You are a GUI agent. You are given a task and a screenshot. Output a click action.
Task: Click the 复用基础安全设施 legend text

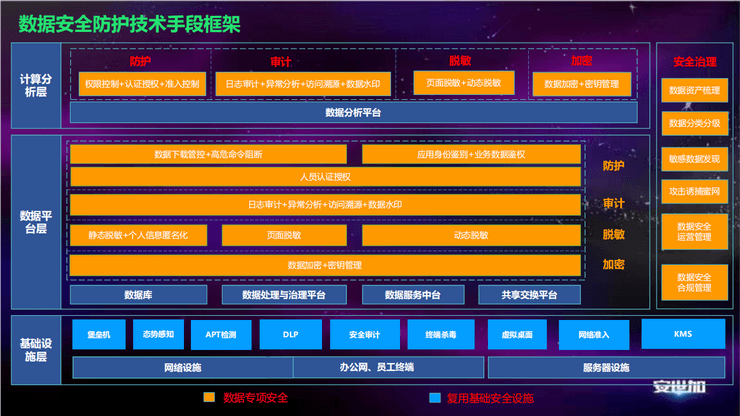(x=490, y=398)
